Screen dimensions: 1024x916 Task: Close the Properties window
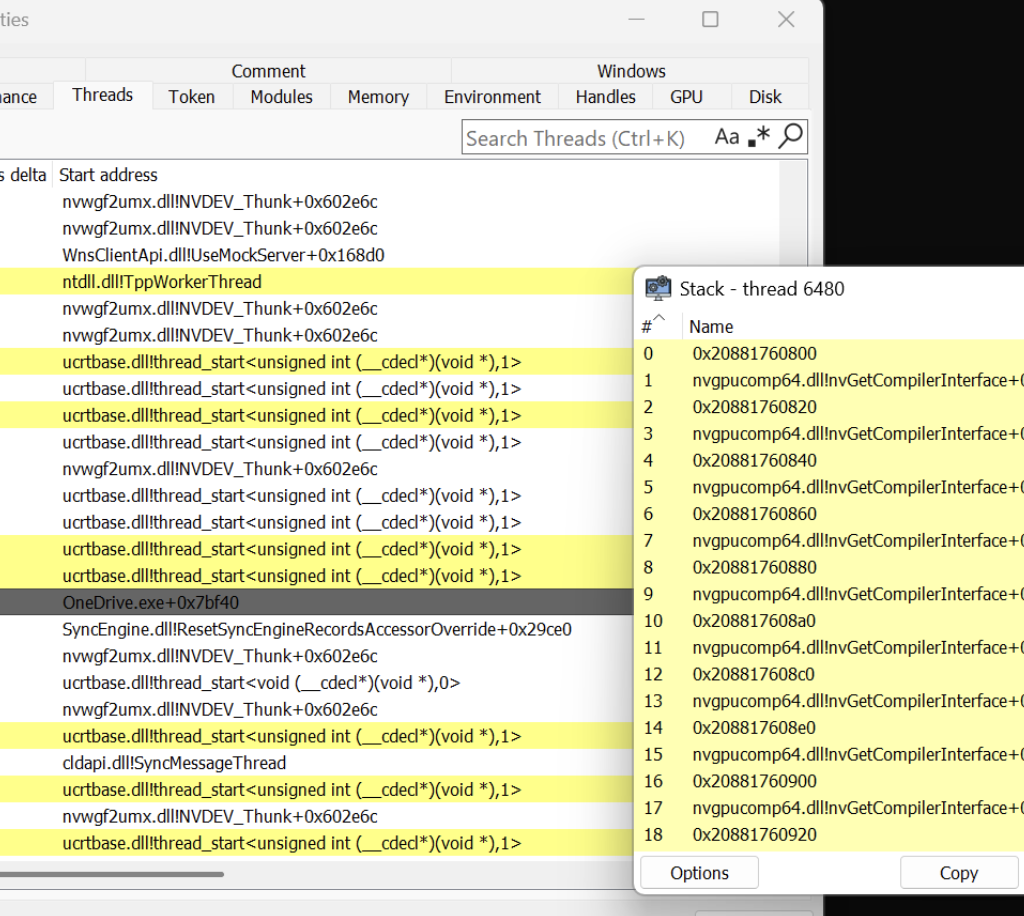786,20
